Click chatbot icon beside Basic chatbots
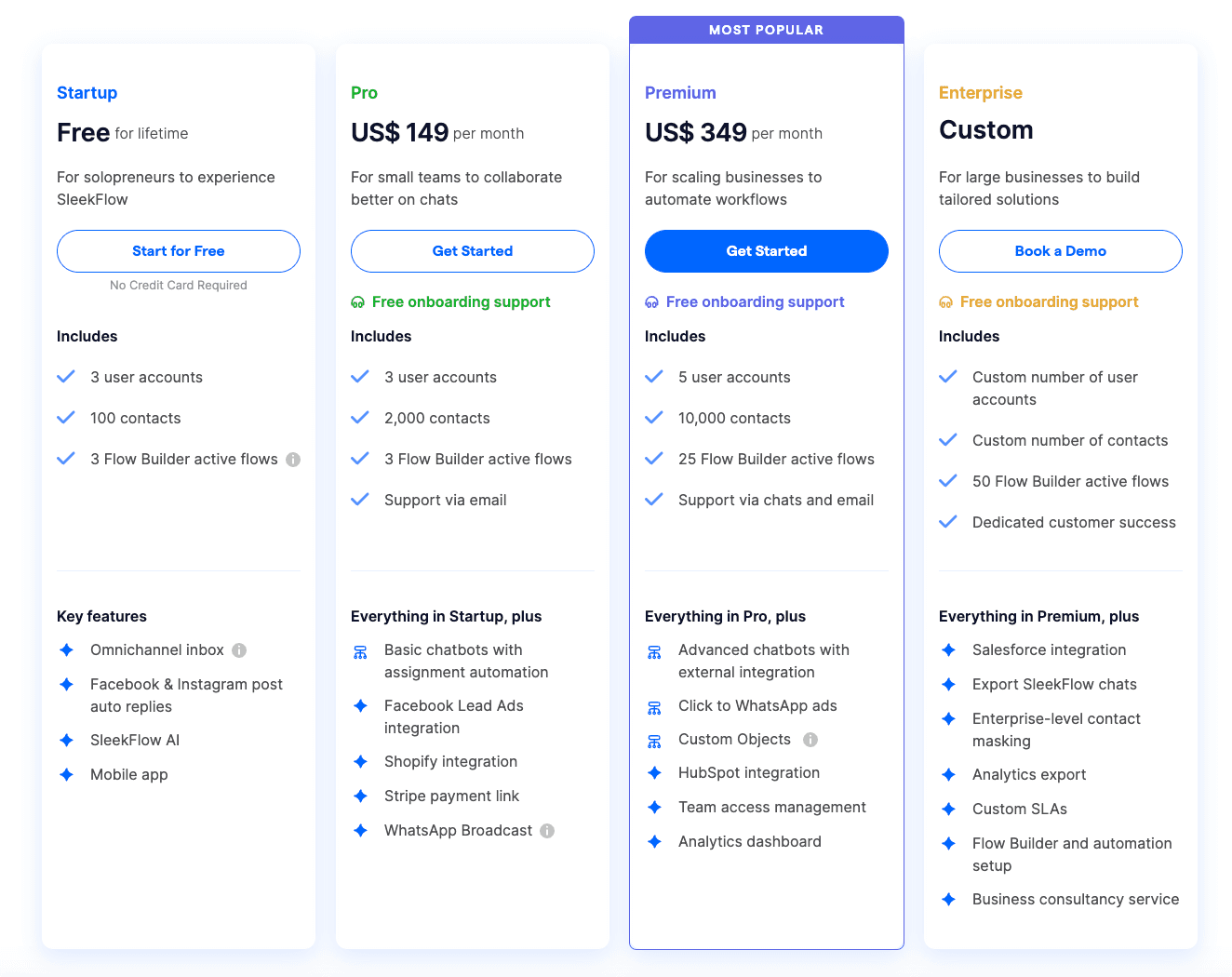 pyautogui.click(x=360, y=652)
